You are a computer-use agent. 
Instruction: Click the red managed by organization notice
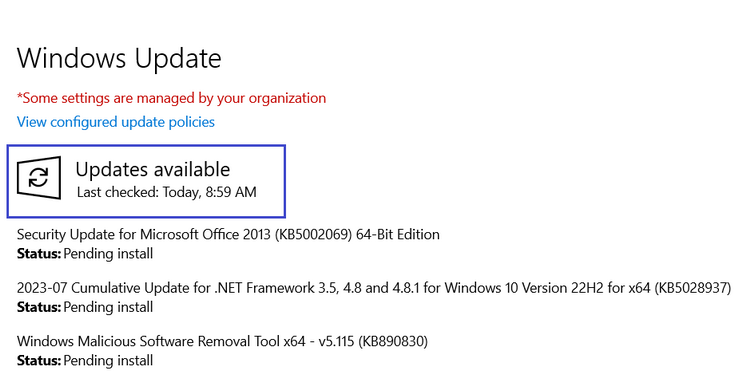click(171, 98)
